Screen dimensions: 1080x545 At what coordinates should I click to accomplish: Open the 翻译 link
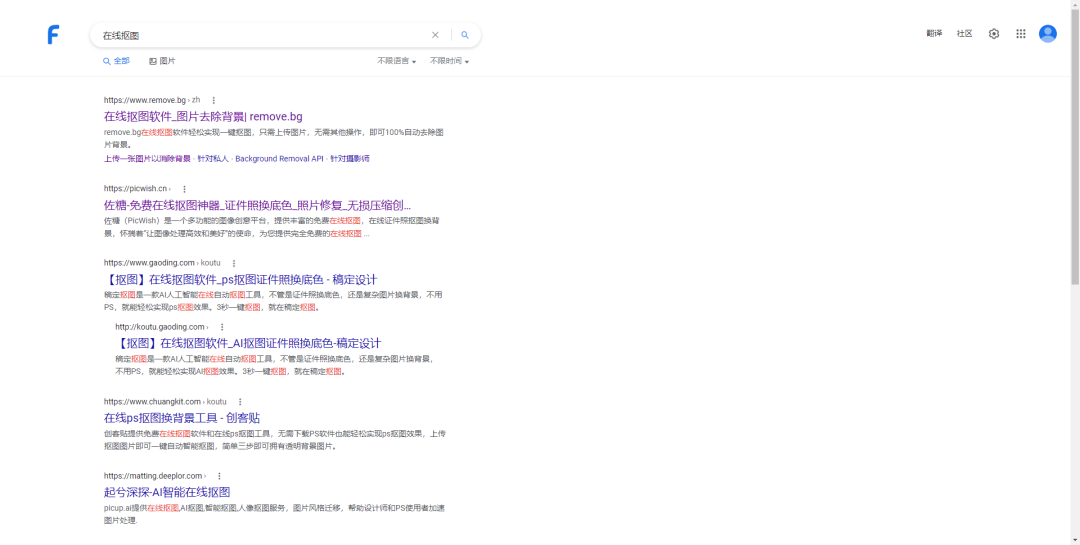click(934, 34)
